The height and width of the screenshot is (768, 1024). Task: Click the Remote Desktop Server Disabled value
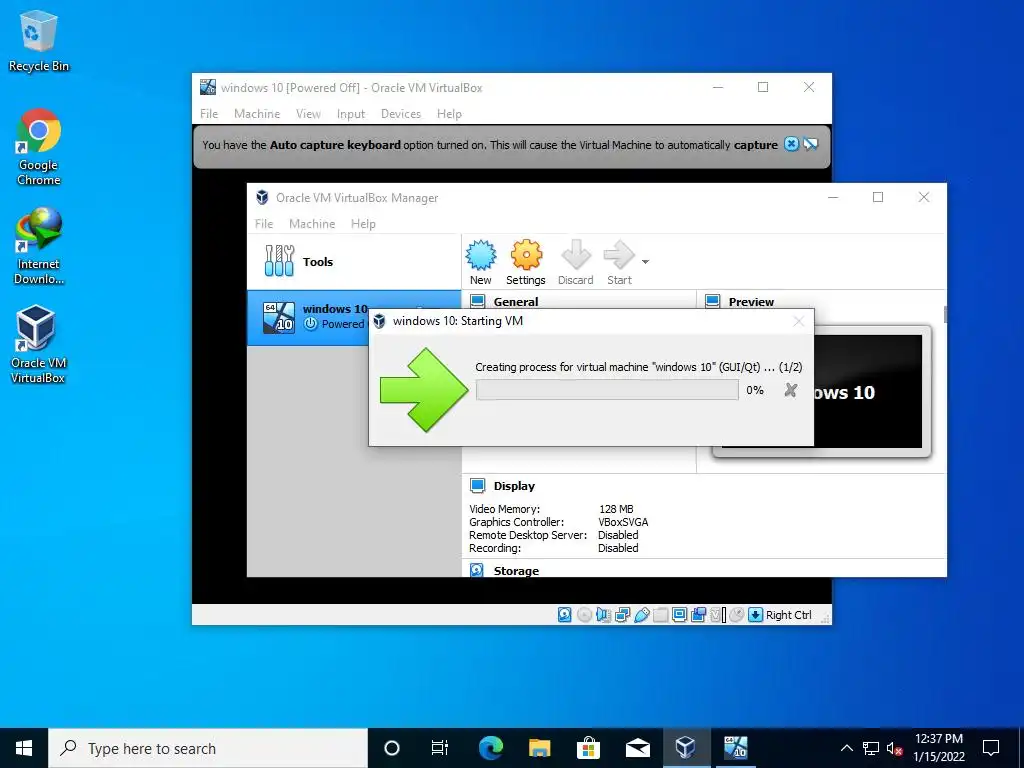pyautogui.click(x=618, y=535)
